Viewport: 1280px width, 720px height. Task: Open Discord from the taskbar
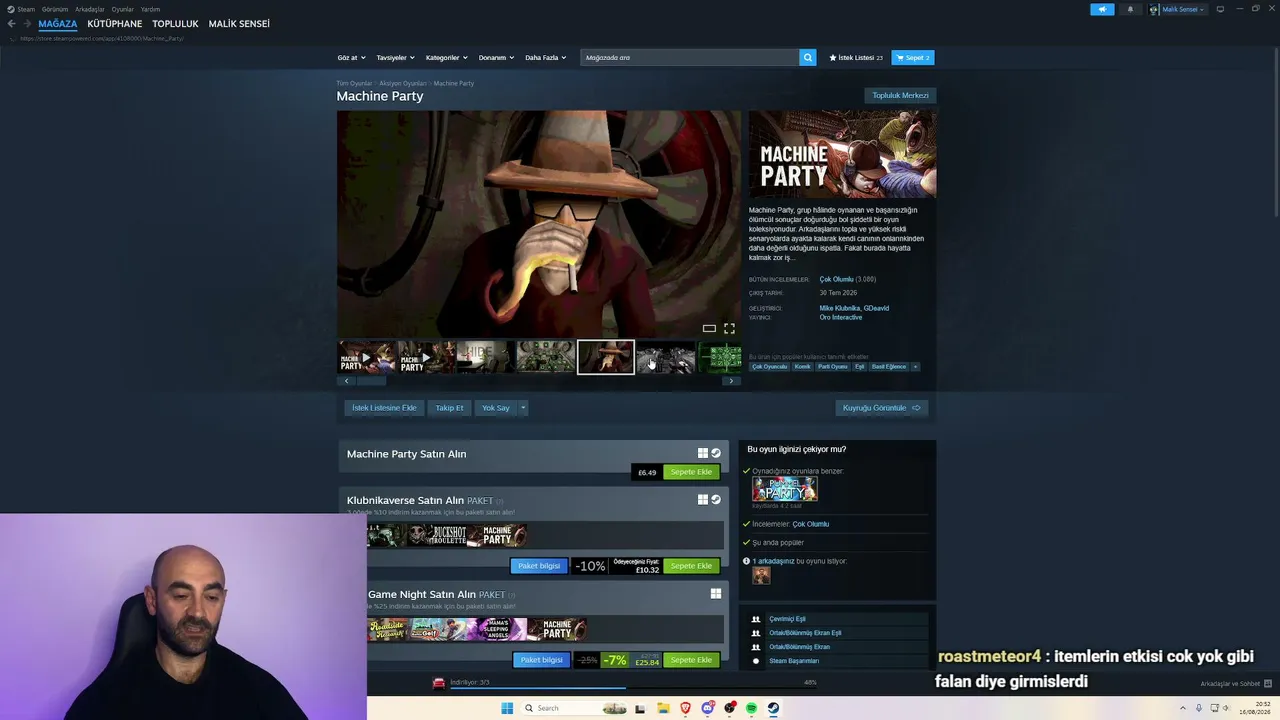click(x=707, y=708)
